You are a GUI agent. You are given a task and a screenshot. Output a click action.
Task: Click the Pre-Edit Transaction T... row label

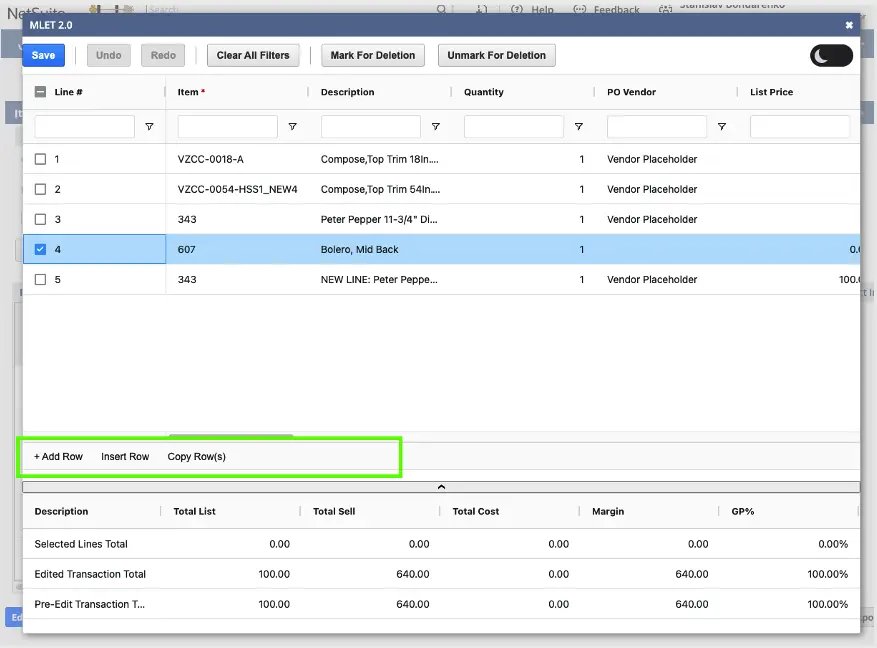click(89, 604)
